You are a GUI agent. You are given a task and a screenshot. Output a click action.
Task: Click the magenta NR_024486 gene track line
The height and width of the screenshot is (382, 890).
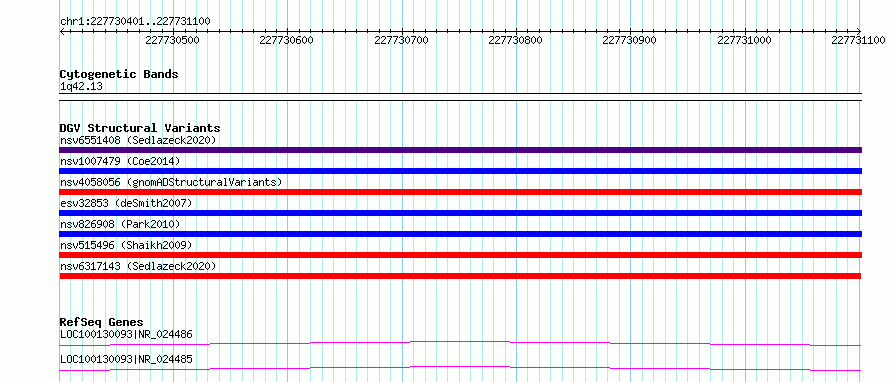460,343
